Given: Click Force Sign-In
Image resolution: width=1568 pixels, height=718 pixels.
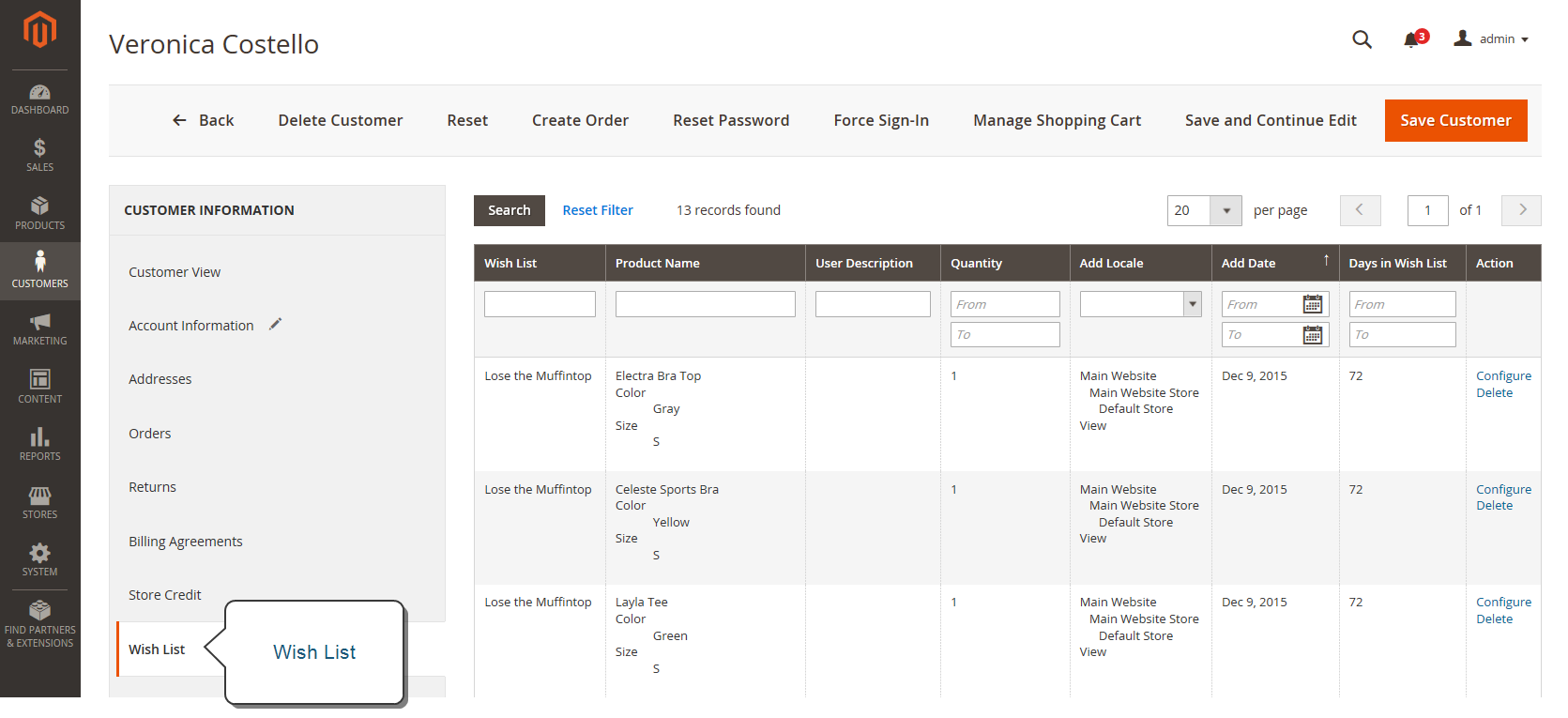Looking at the screenshot, I should click(881, 120).
